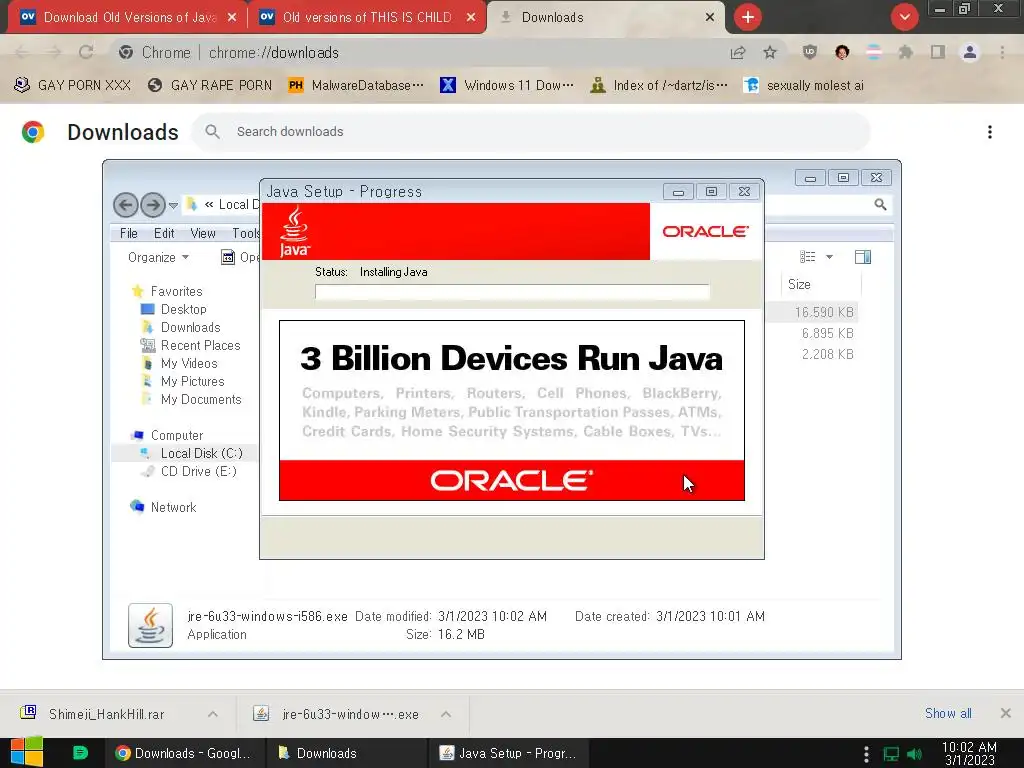This screenshot has height=768, width=1024.
Task: Open the Downloads page three-dot menu
Action: pos(990,132)
